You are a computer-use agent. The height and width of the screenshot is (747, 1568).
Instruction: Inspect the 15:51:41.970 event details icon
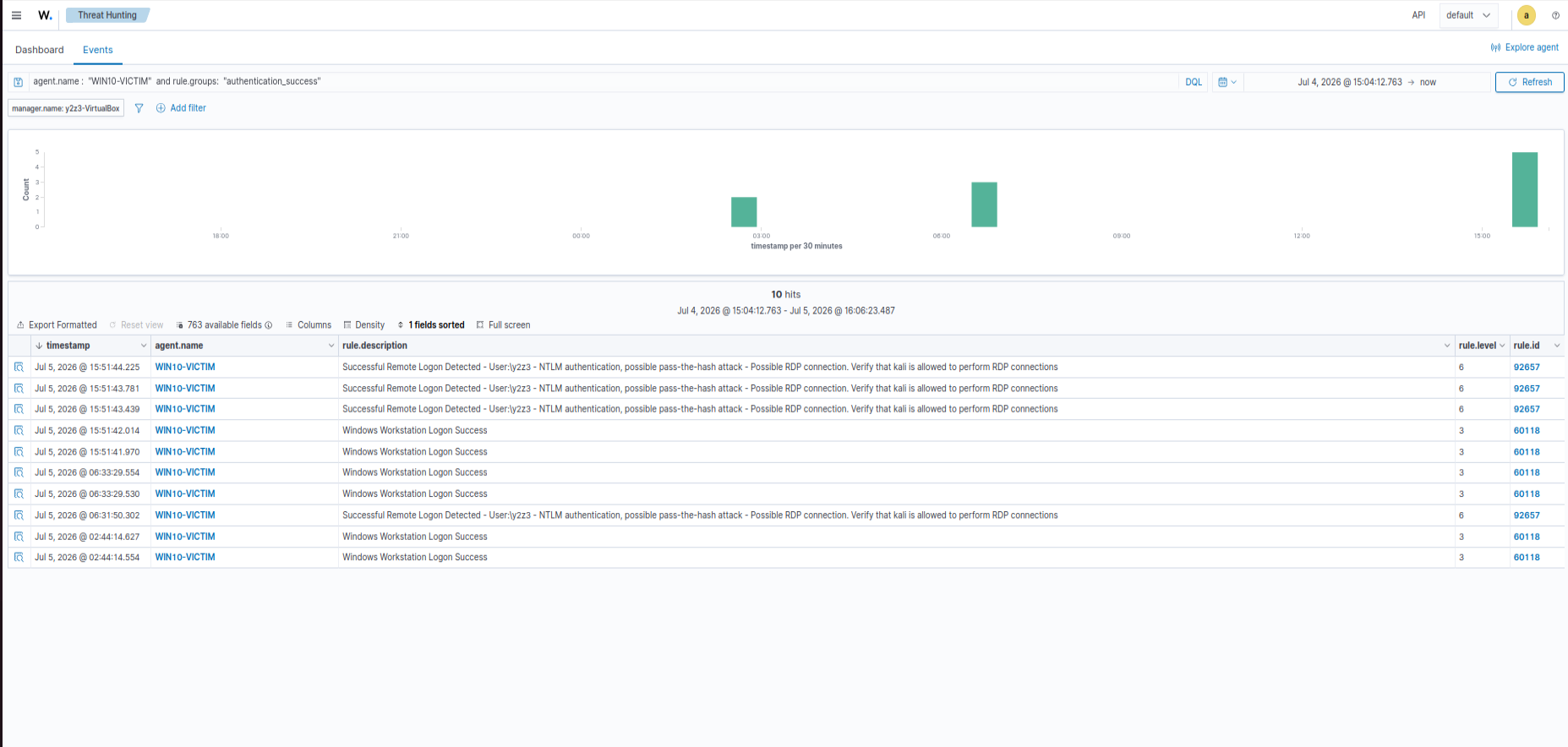19,452
